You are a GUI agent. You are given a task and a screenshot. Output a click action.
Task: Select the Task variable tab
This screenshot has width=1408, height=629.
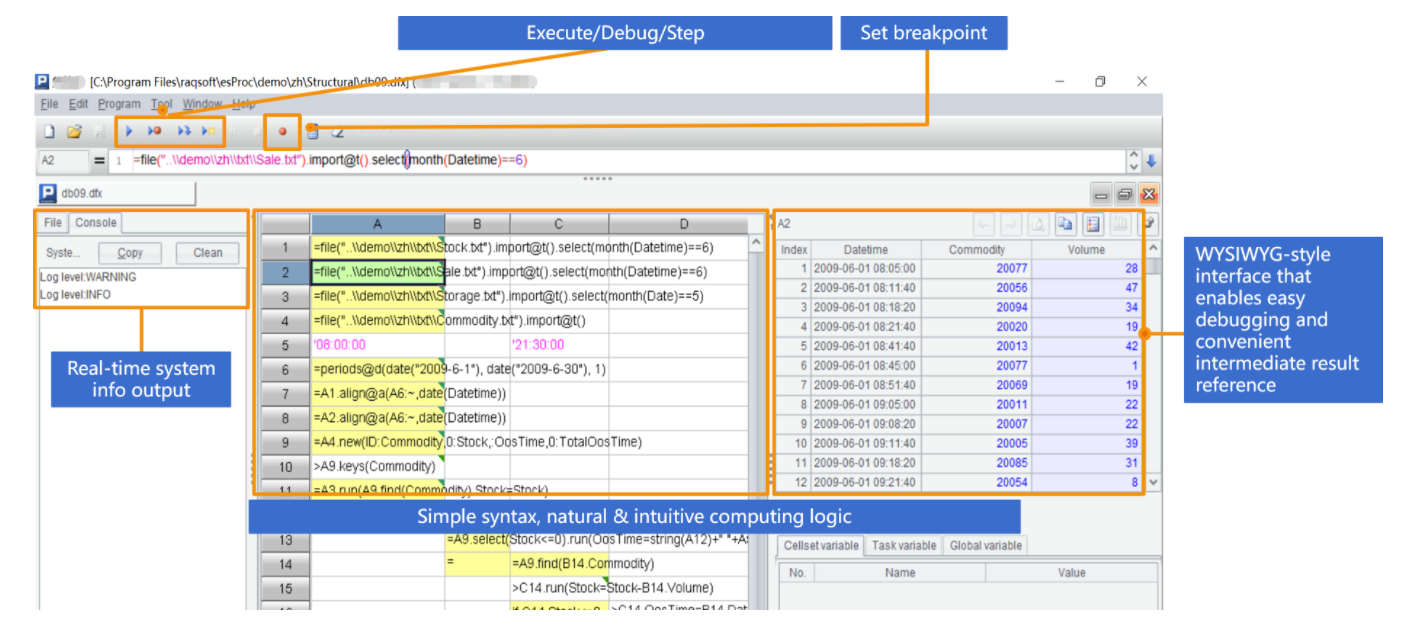click(904, 546)
